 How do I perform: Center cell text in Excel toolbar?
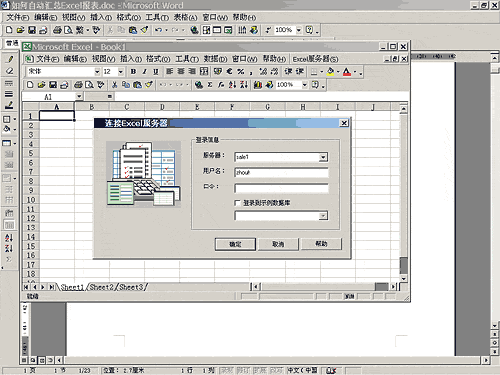pyautogui.click(x=181, y=72)
